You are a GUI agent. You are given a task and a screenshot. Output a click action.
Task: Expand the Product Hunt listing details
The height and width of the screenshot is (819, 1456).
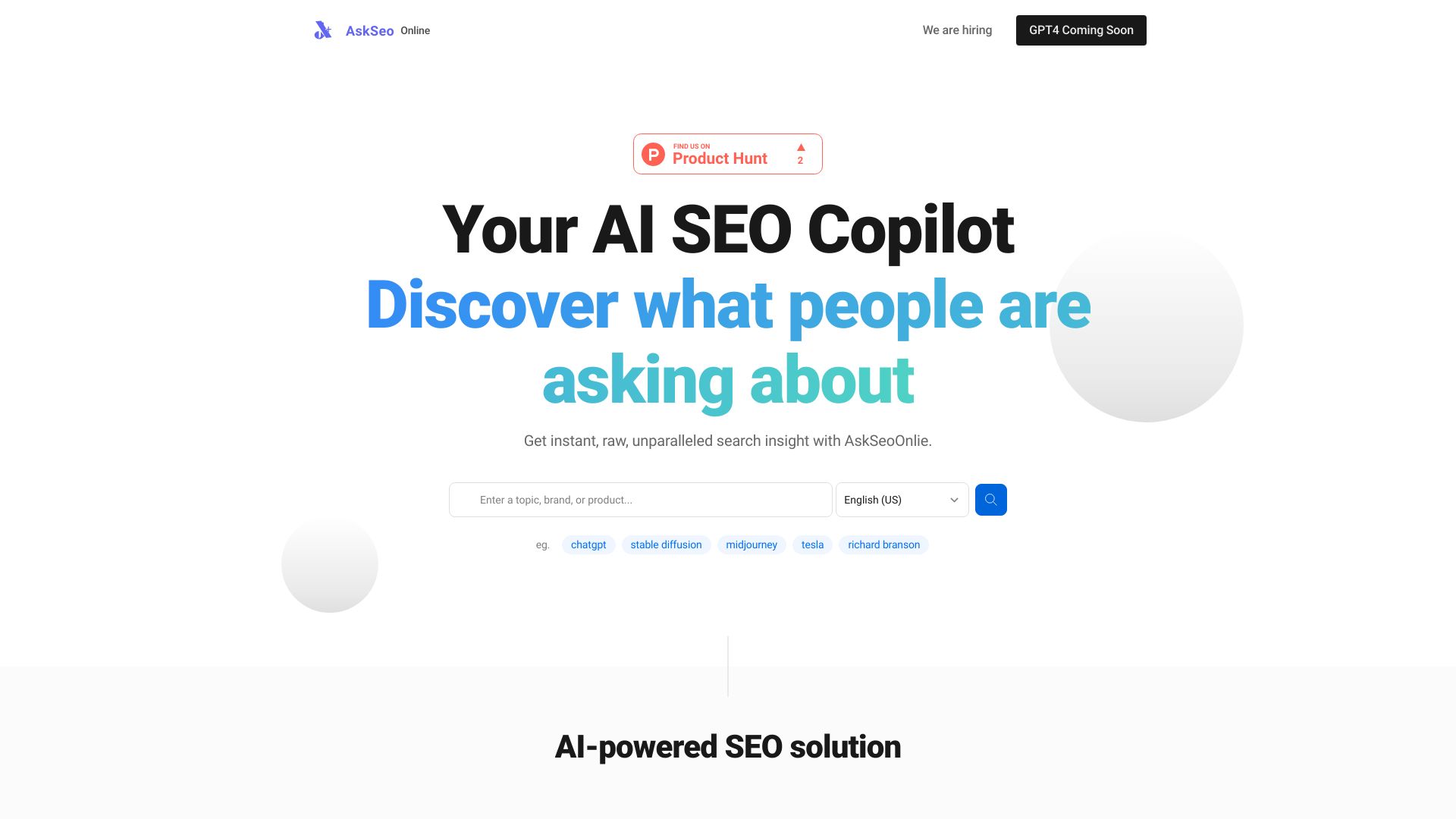[728, 154]
